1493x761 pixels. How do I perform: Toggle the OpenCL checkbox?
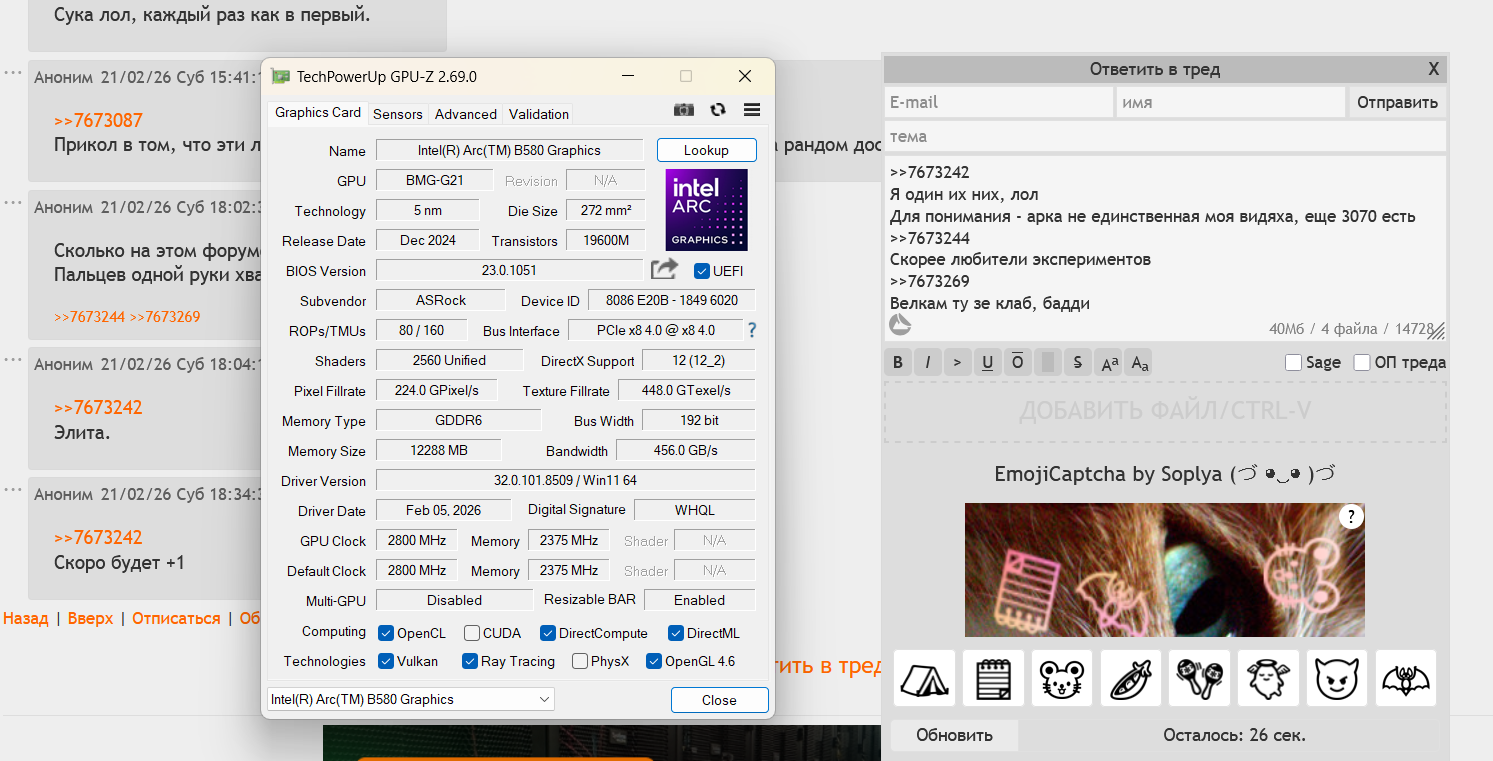click(x=386, y=633)
